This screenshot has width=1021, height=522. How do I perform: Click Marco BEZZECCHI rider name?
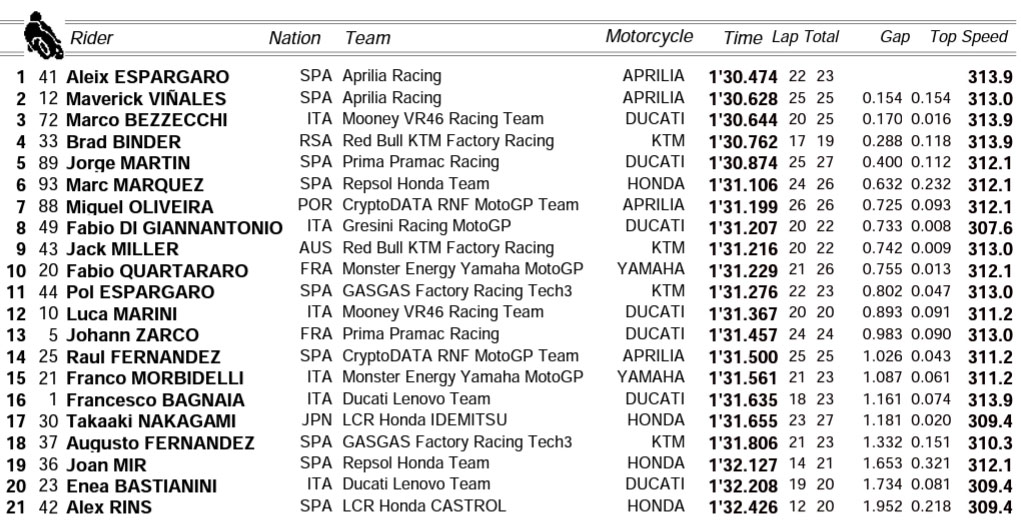click(x=146, y=120)
